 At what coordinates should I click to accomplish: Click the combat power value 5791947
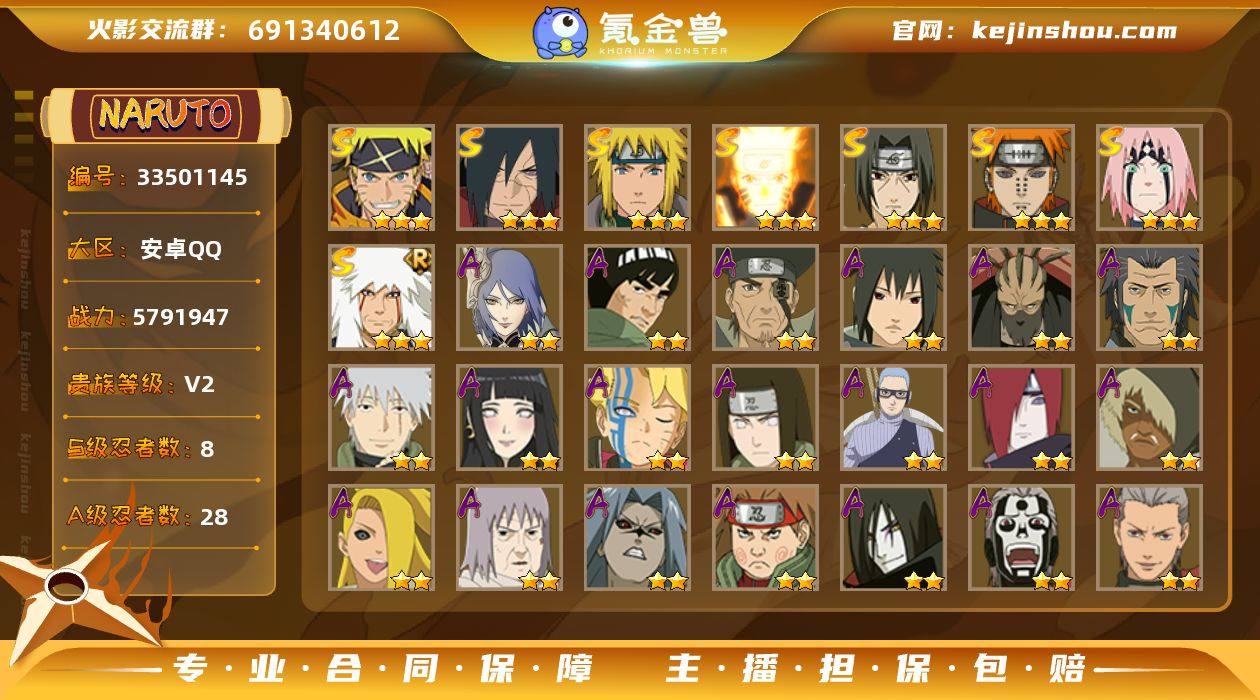pyautogui.click(x=181, y=317)
